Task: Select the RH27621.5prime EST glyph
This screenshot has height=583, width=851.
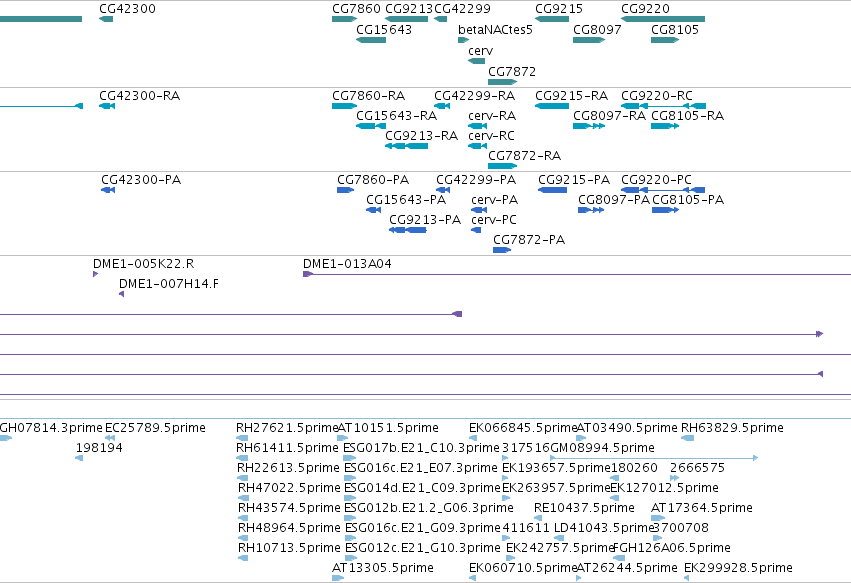Action: click(242, 438)
